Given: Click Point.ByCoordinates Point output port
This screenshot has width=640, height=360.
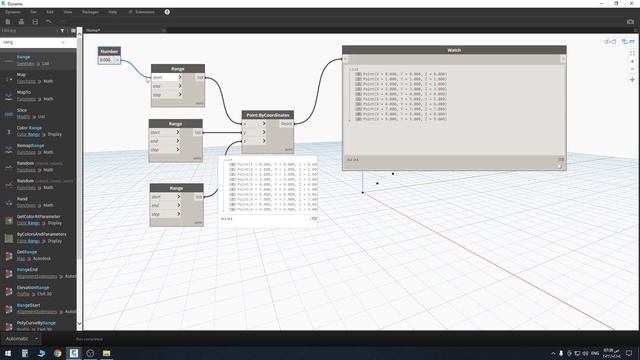Looking at the screenshot, I should pyautogui.click(x=287, y=123).
